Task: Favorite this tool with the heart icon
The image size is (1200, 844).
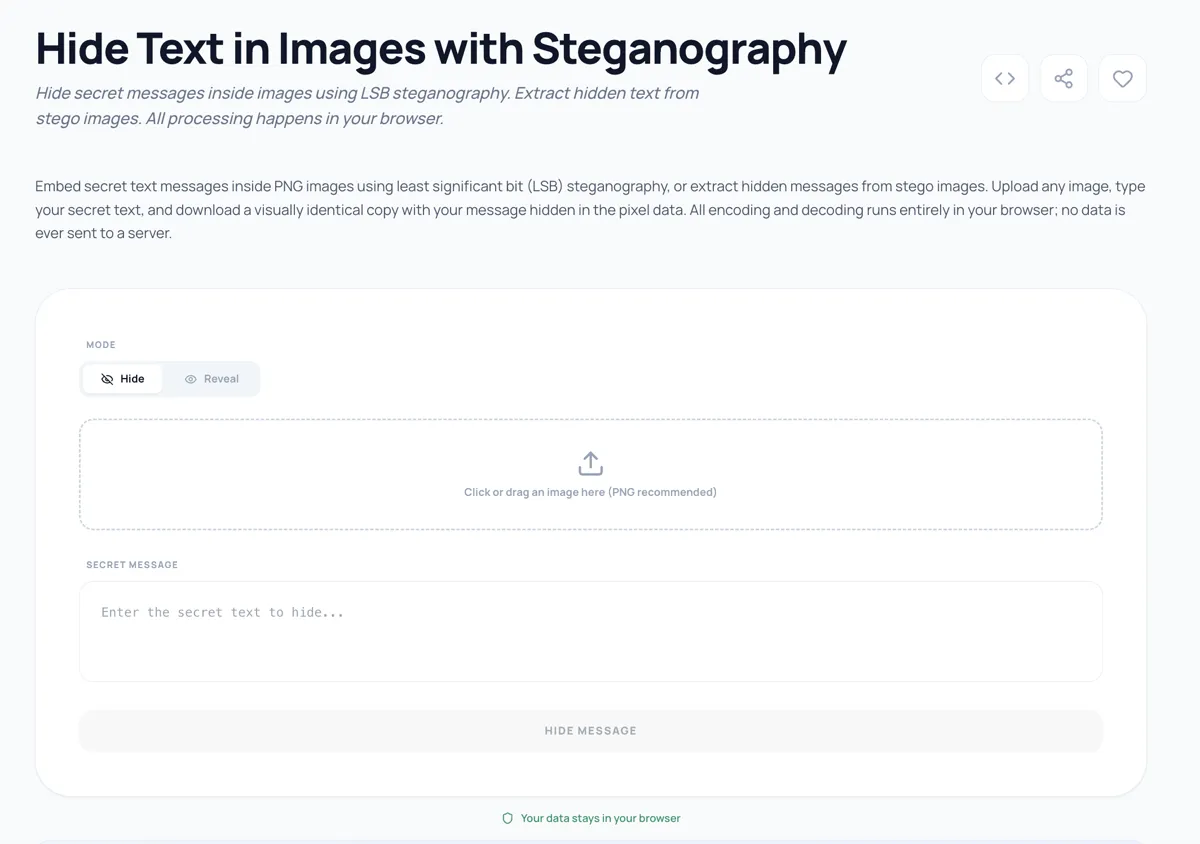Action: point(1122,79)
